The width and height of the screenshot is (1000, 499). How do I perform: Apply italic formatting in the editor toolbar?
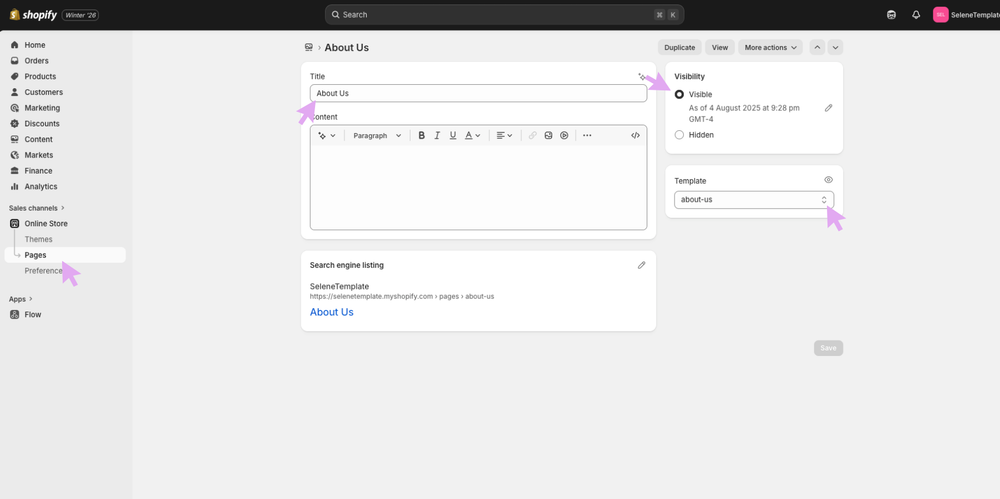tap(437, 136)
